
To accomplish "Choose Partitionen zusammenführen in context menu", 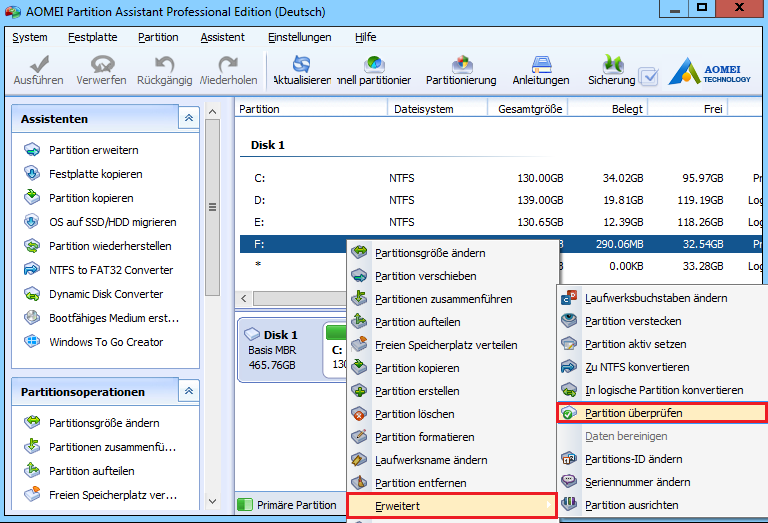I will coord(453,299).
